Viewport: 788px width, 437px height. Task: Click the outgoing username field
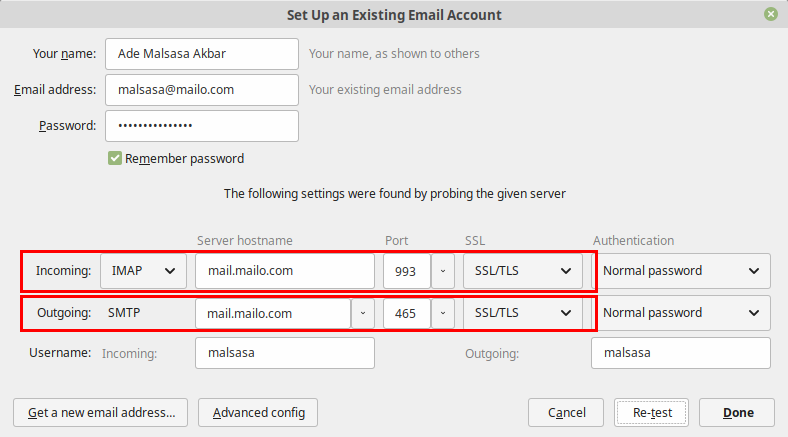tap(680, 353)
